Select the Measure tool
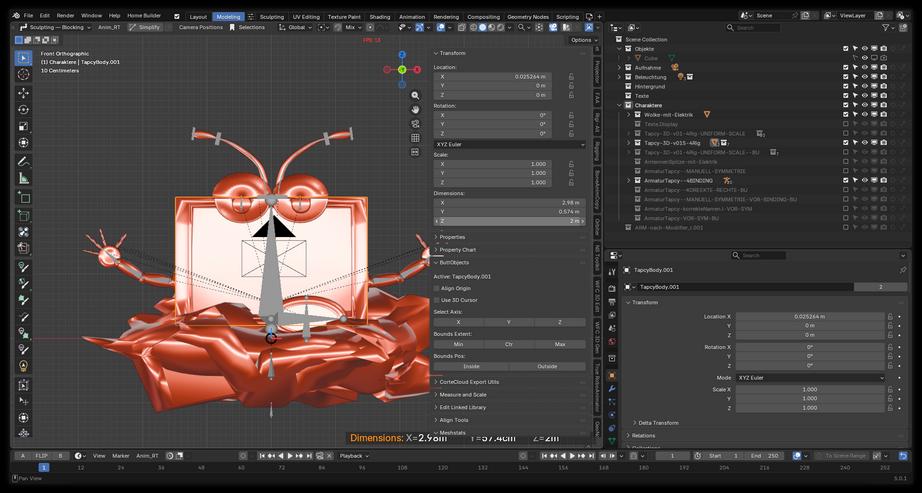 click(23, 178)
